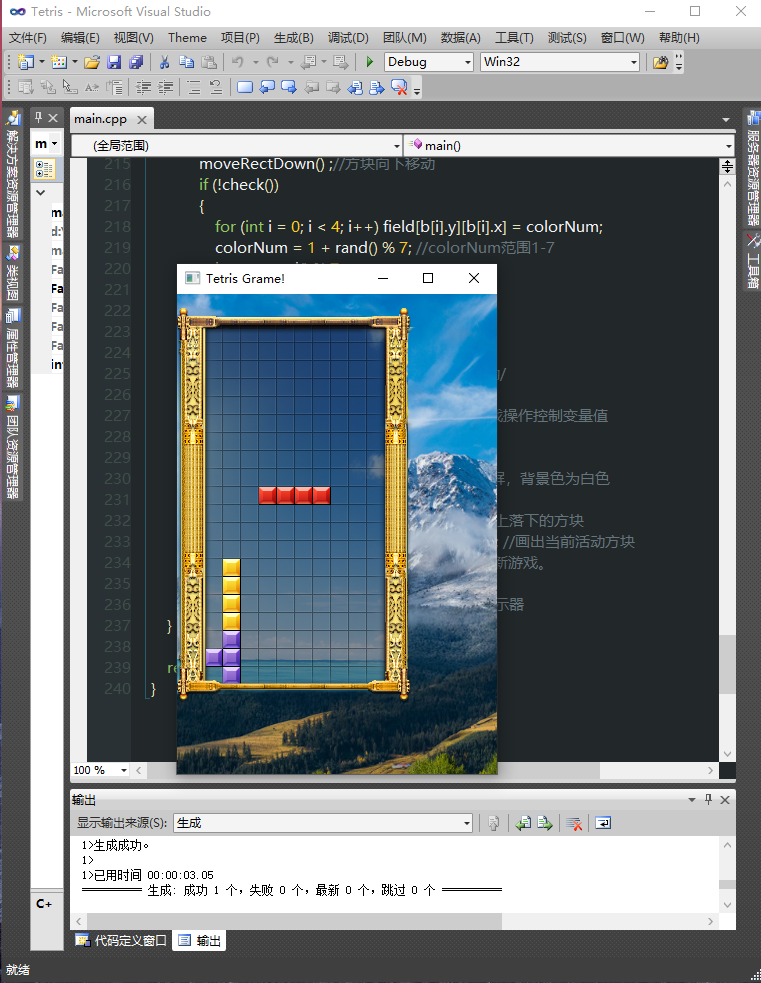This screenshot has height=983, width=761.
Task: Open the 团队资源管理器 side tab
Action: [13, 447]
